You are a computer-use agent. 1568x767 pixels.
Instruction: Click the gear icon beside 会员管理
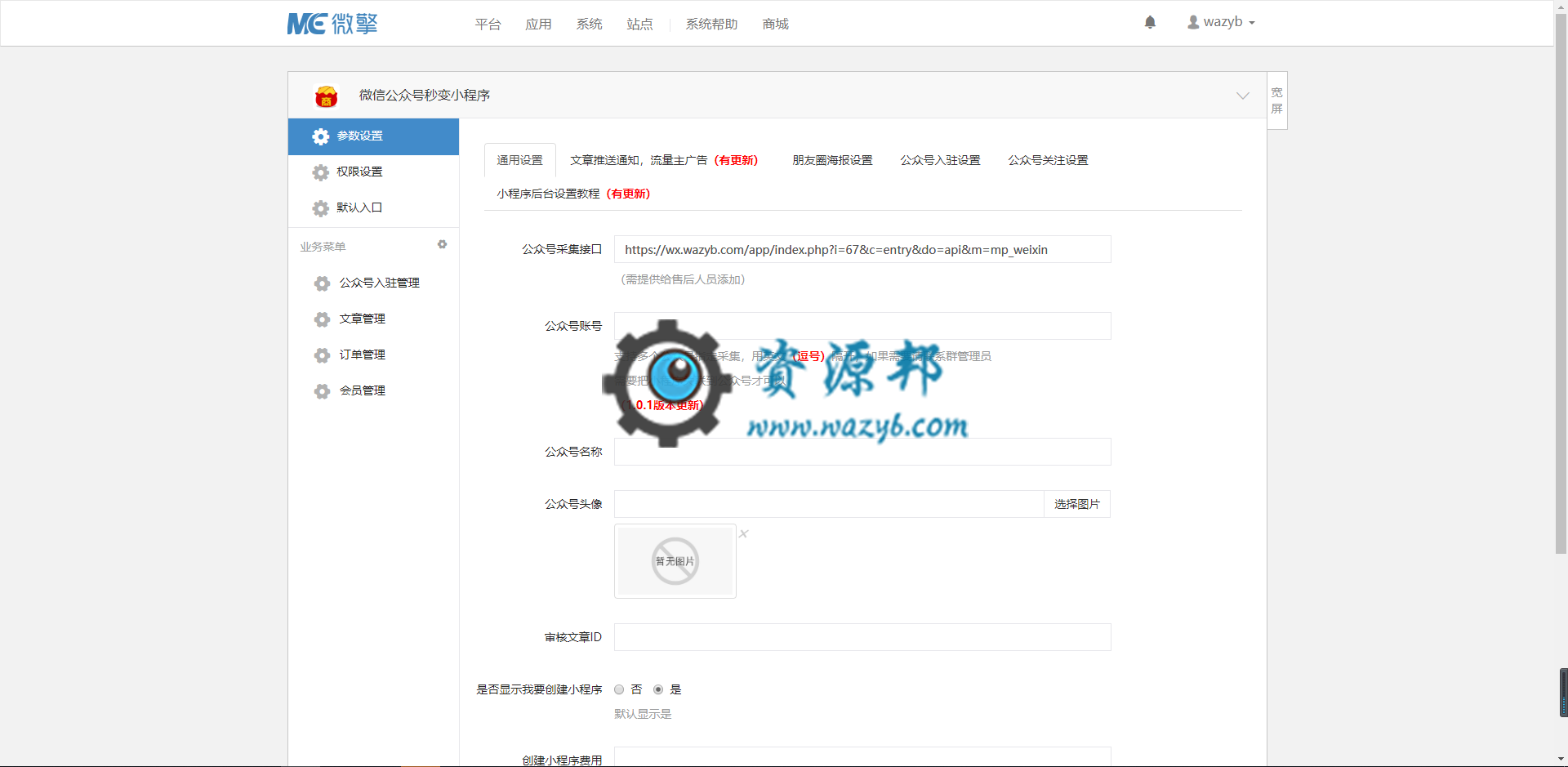pos(323,391)
